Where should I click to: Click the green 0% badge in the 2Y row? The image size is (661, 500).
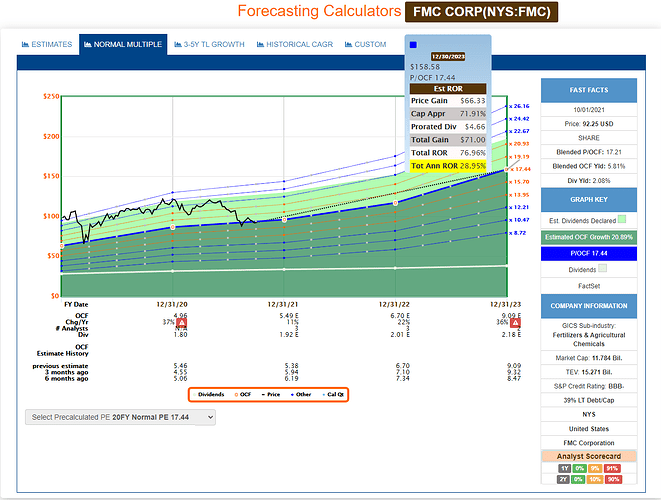point(578,479)
